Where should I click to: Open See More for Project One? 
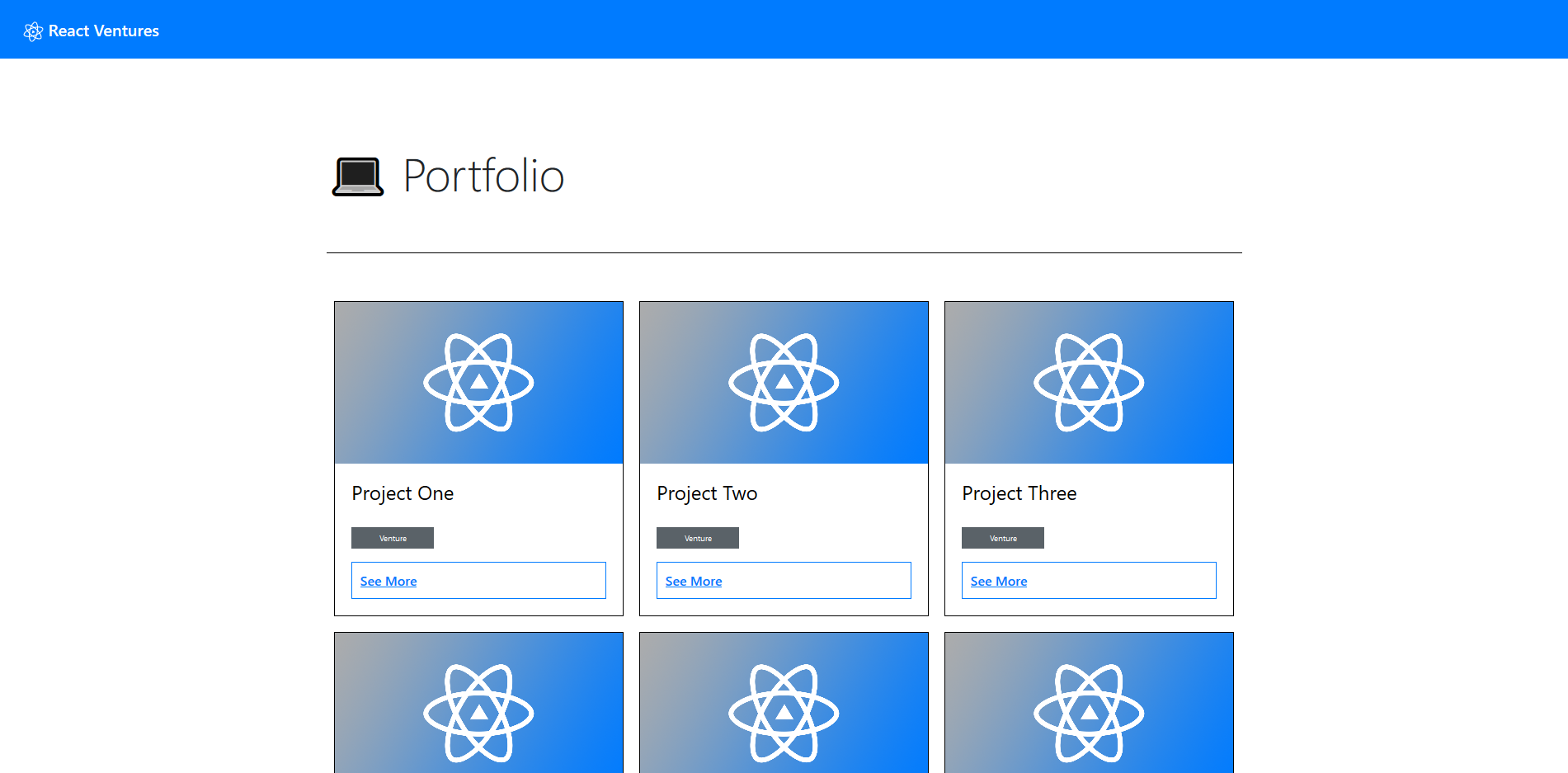388,581
